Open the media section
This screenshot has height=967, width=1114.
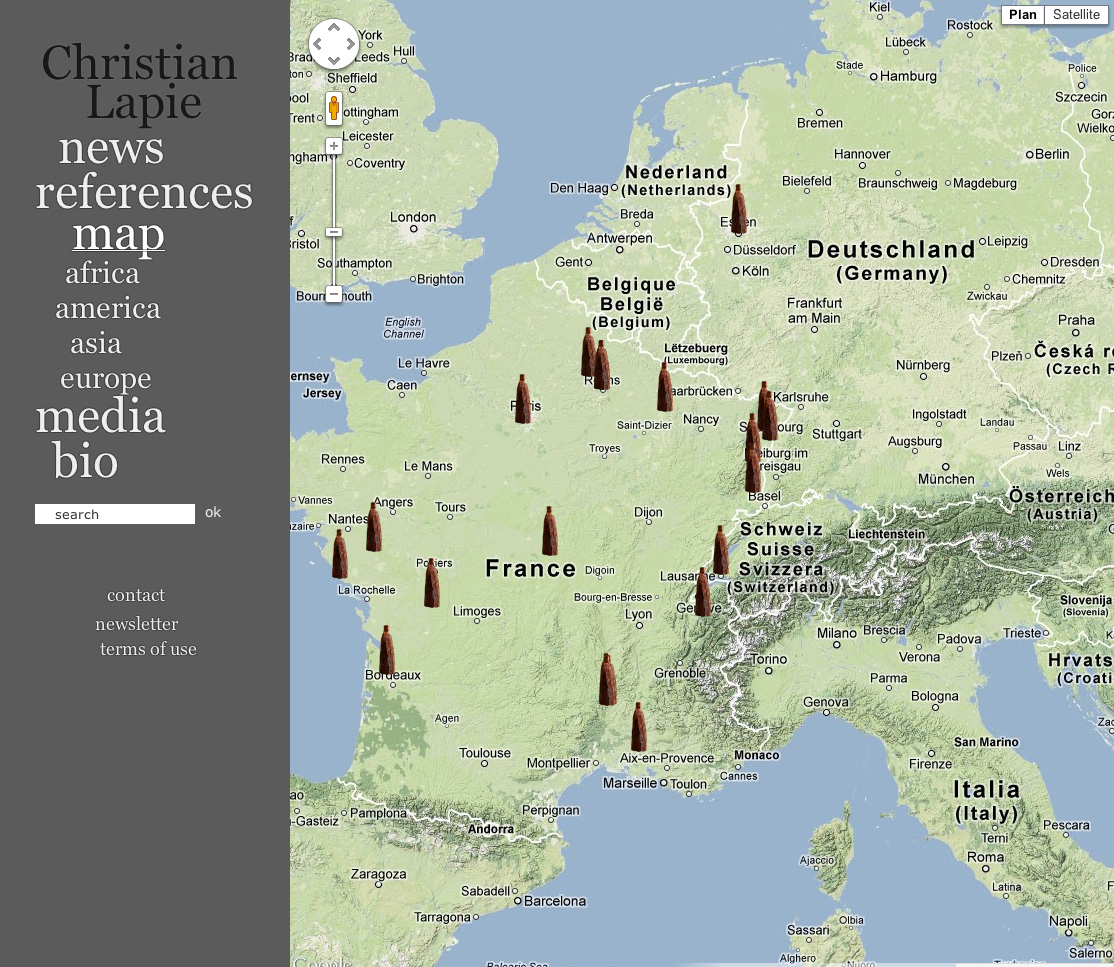[x=100, y=416]
